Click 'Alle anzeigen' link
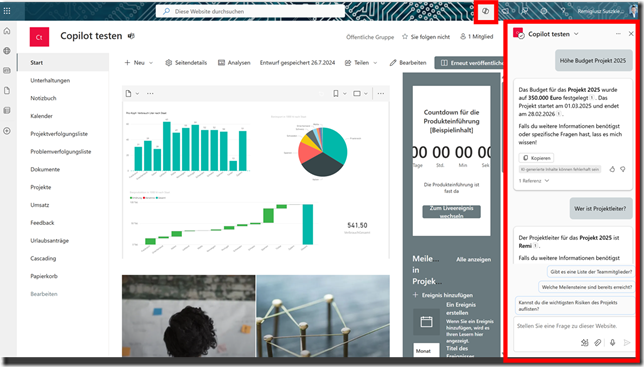 (474, 259)
